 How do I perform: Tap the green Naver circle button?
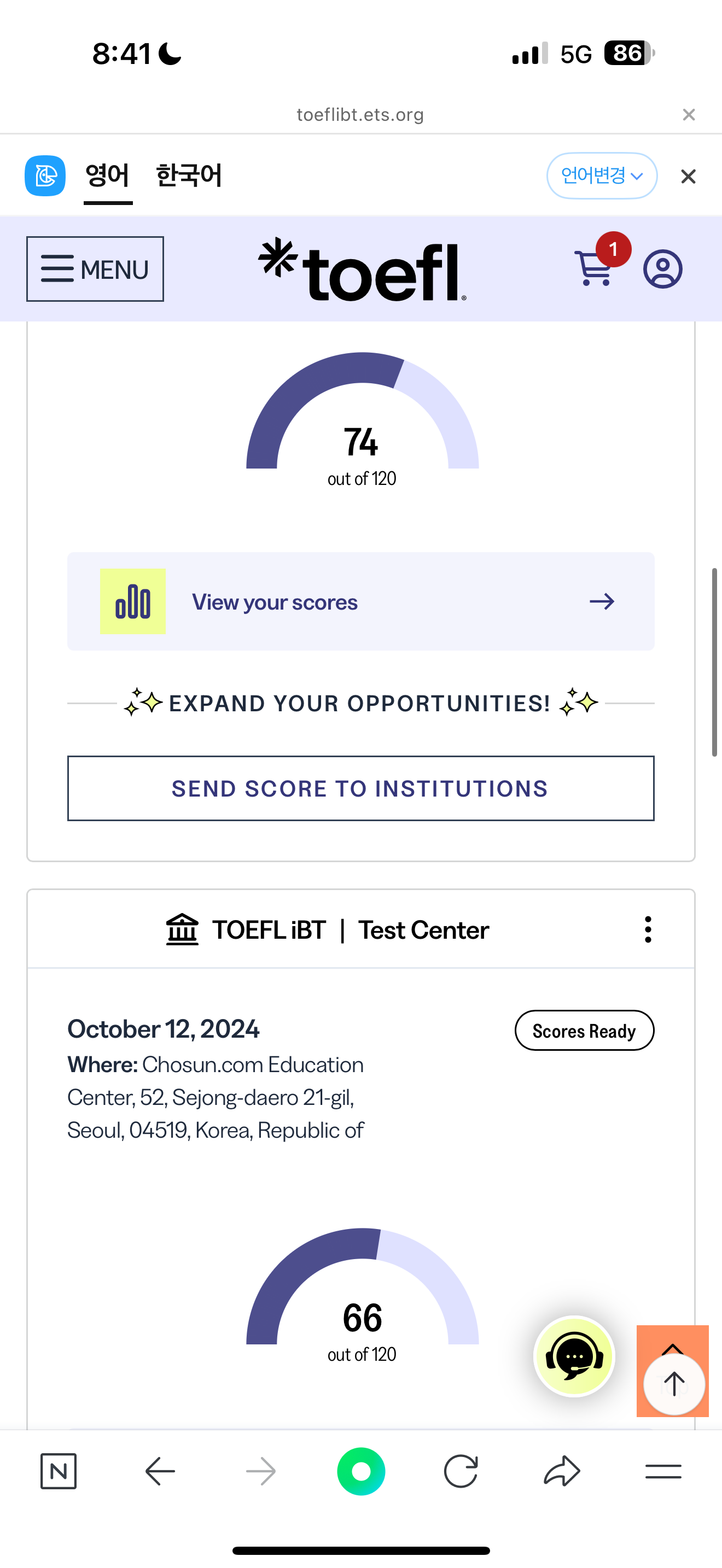pos(361,1471)
